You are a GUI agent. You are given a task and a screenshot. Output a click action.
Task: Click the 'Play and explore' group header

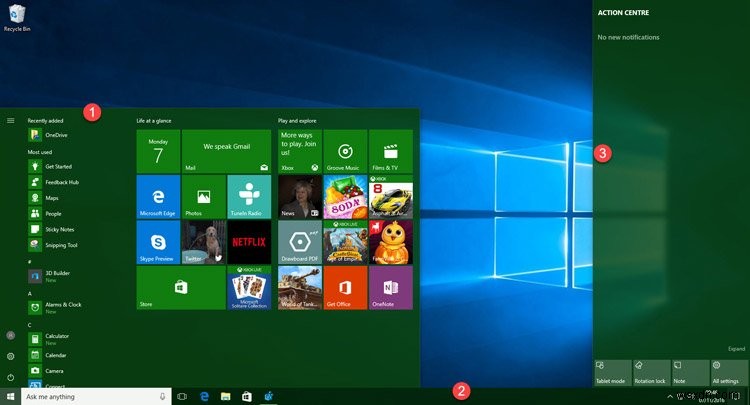click(x=297, y=120)
